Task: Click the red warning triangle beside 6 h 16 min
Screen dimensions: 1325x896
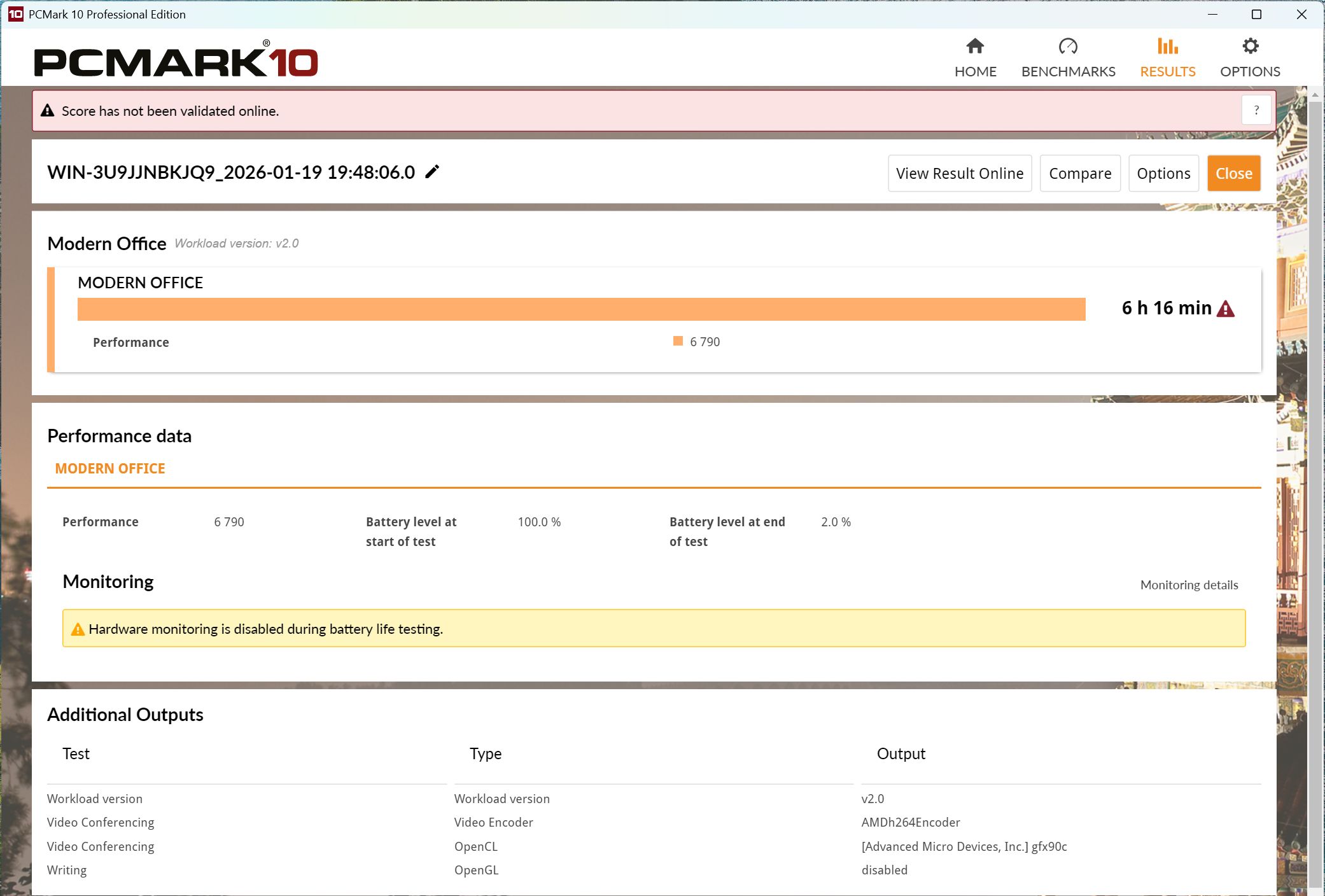Action: (1226, 309)
